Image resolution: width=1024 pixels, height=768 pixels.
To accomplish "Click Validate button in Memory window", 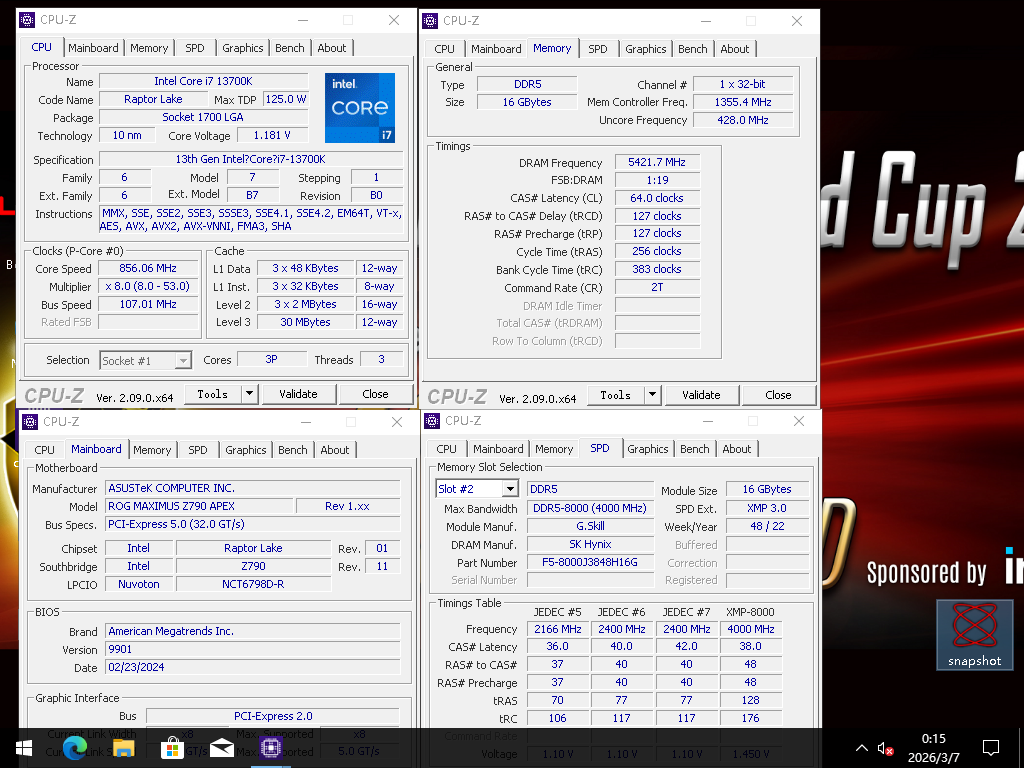I will point(701,395).
